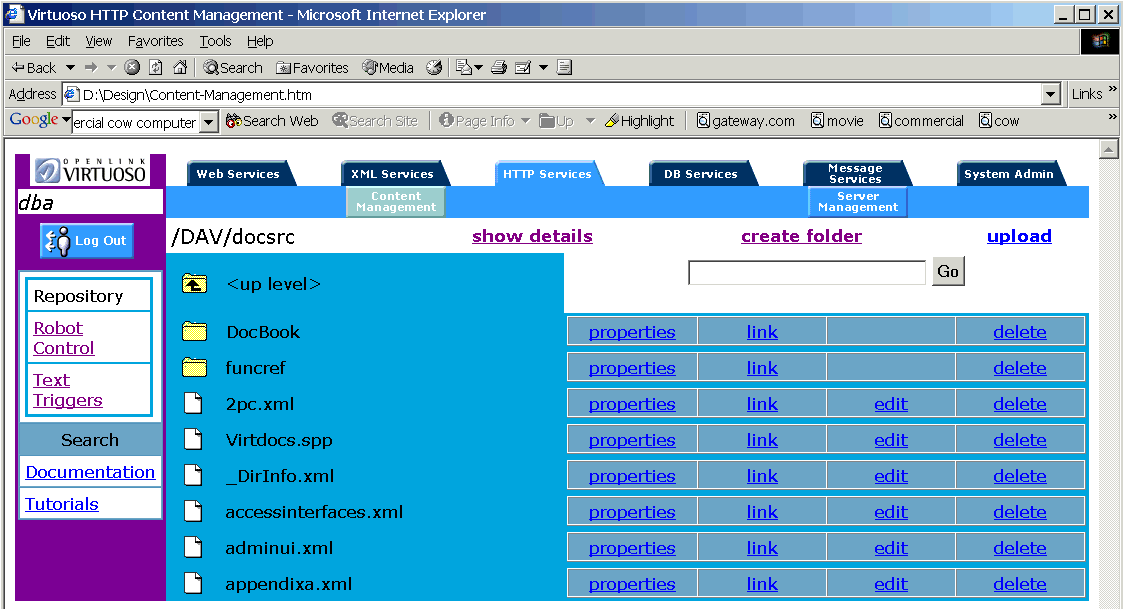Expand the Google search box dropdown

tap(208, 122)
